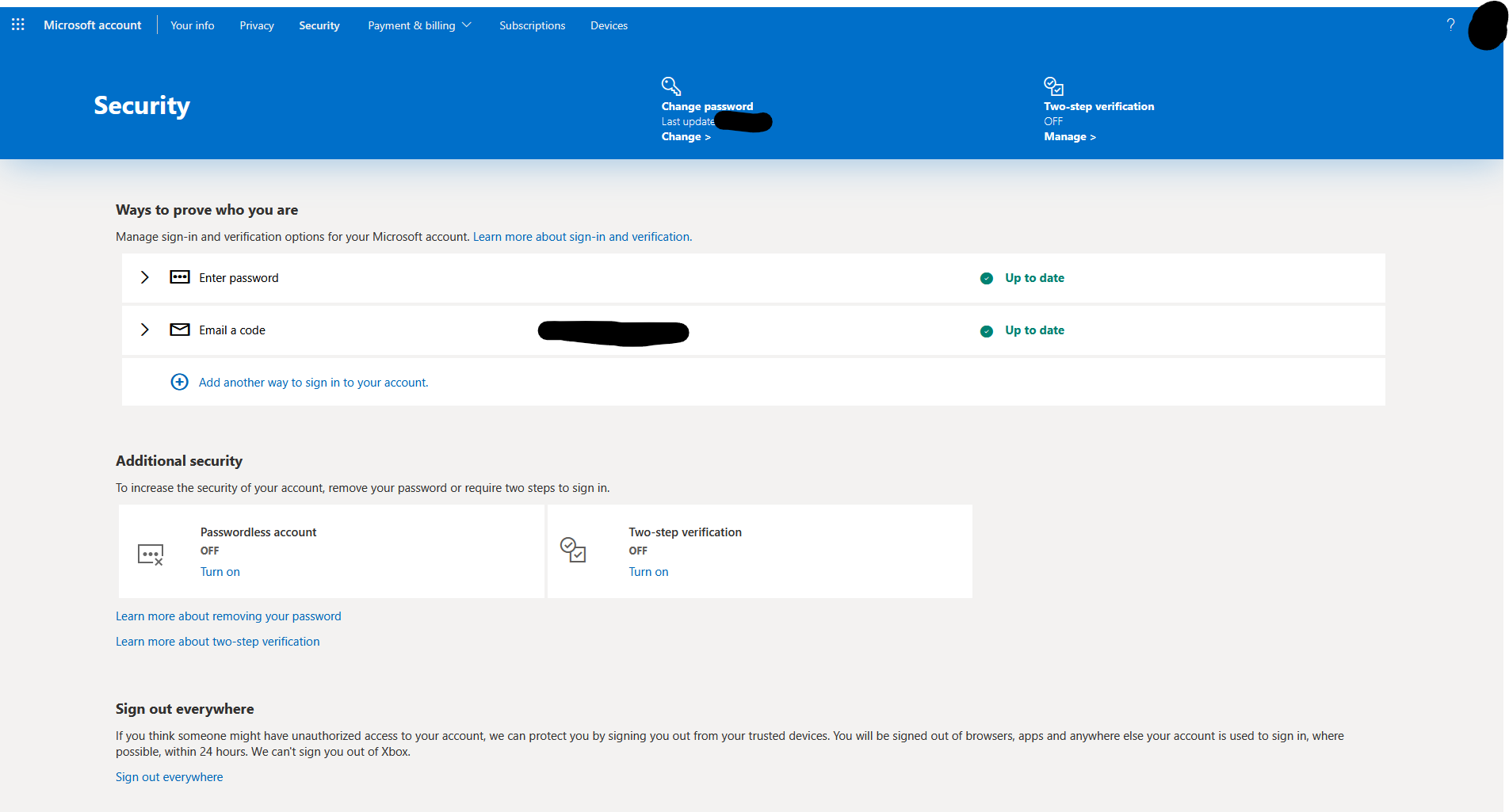
Task: Click the Two-step verification header title
Action: pos(1099,106)
